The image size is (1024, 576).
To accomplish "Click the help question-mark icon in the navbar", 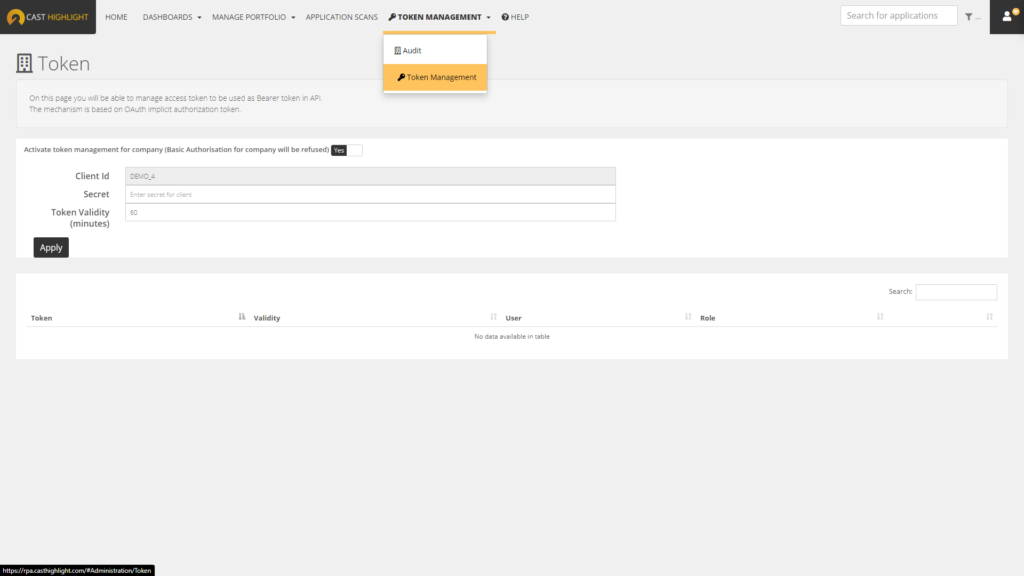I will click(x=503, y=17).
